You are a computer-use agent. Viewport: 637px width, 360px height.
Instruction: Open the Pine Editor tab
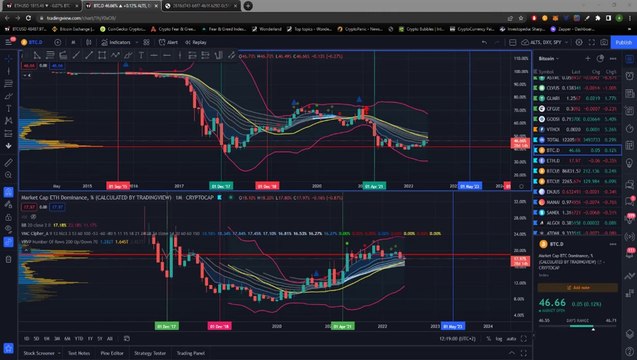tap(112, 353)
